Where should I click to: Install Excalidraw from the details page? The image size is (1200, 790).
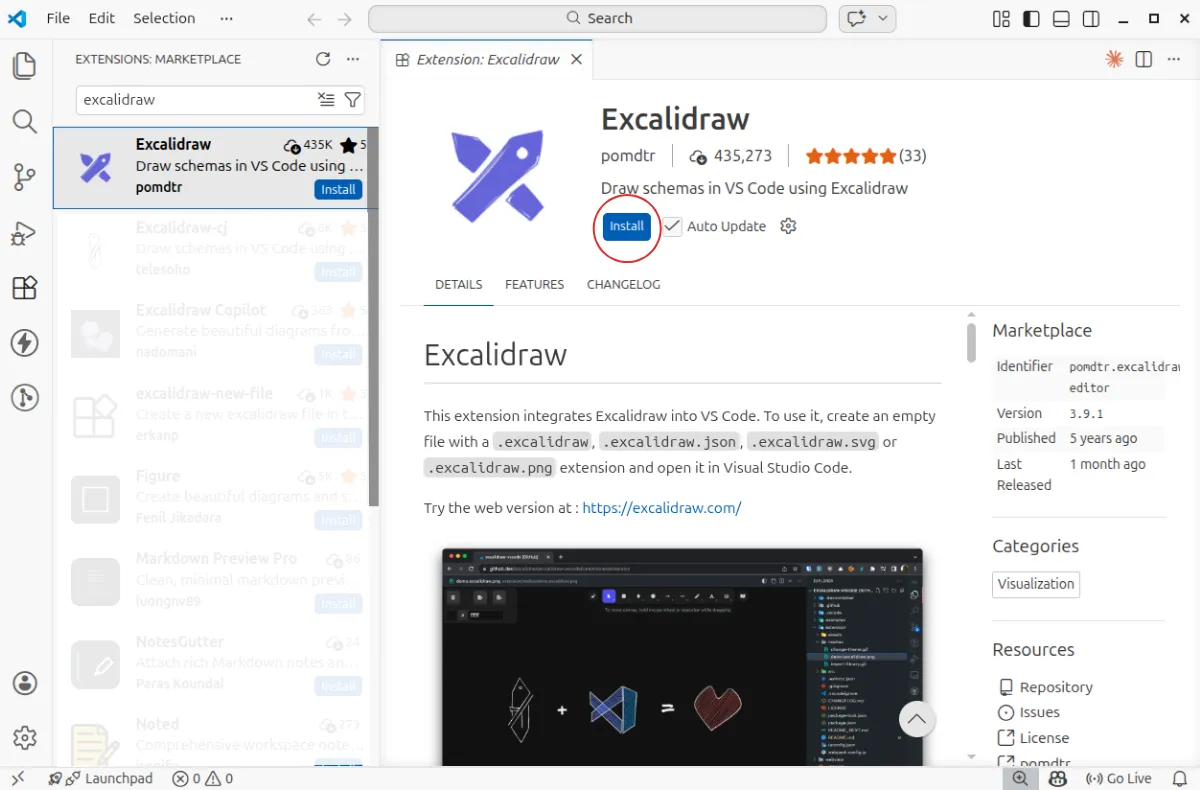click(627, 226)
